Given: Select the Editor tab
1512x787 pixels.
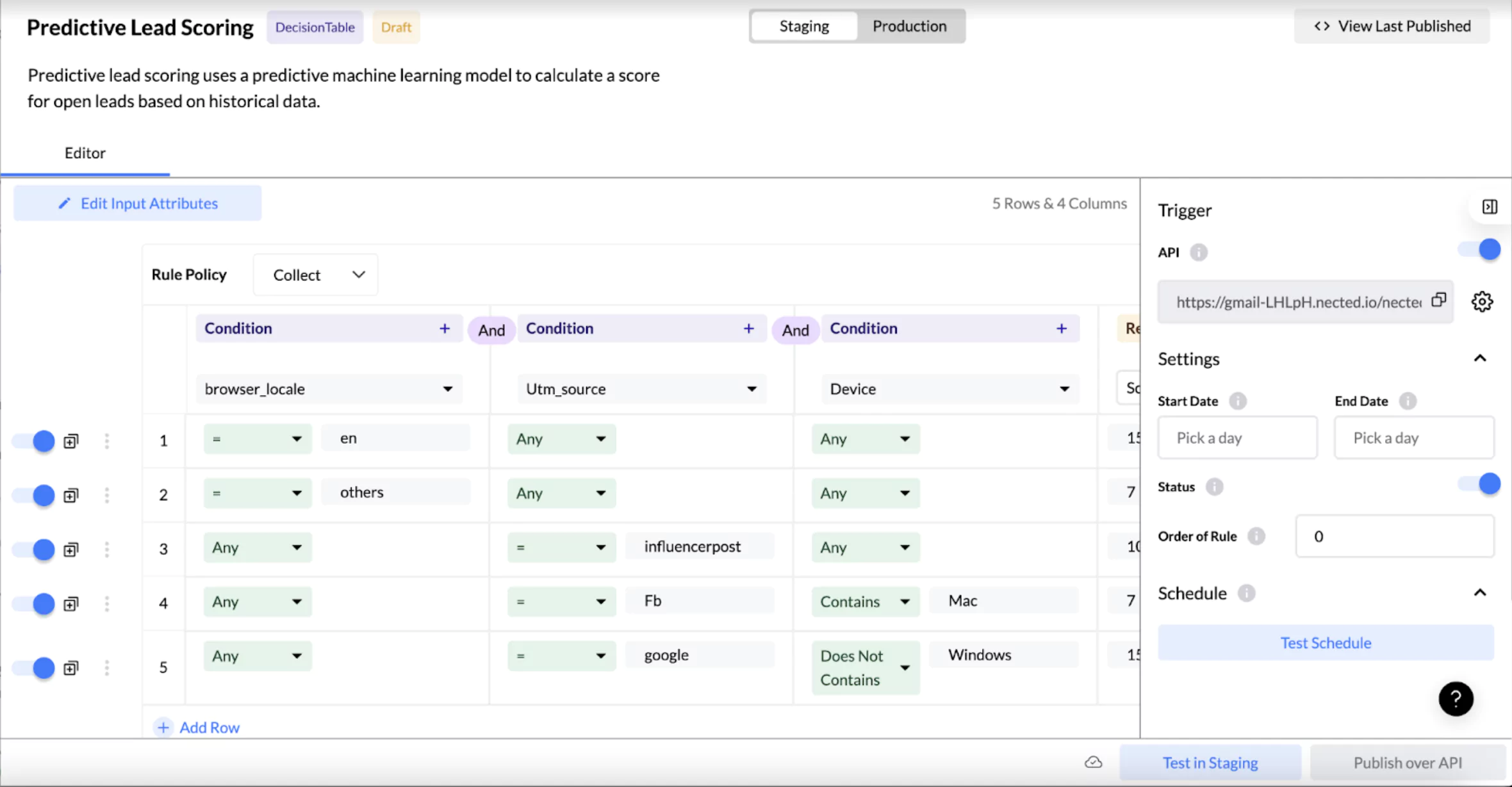Looking at the screenshot, I should pos(85,153).
